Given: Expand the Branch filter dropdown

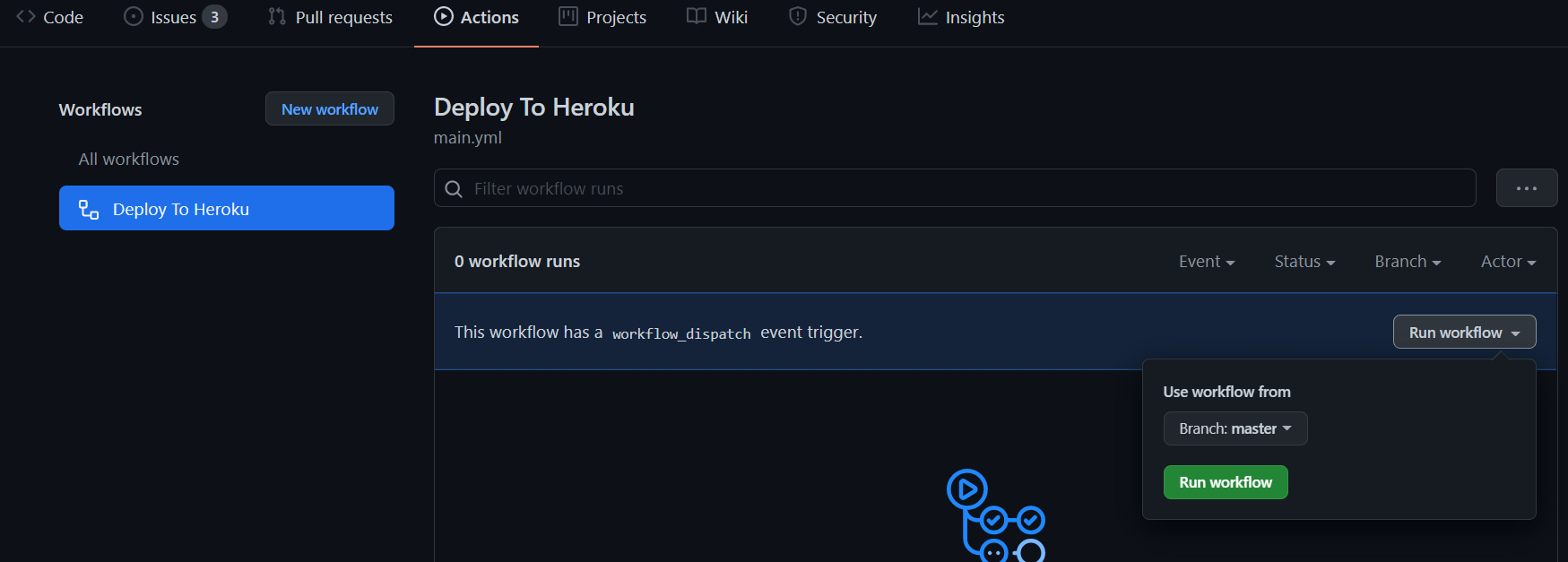Looking at the screenshot, I should pos(1408,261).
